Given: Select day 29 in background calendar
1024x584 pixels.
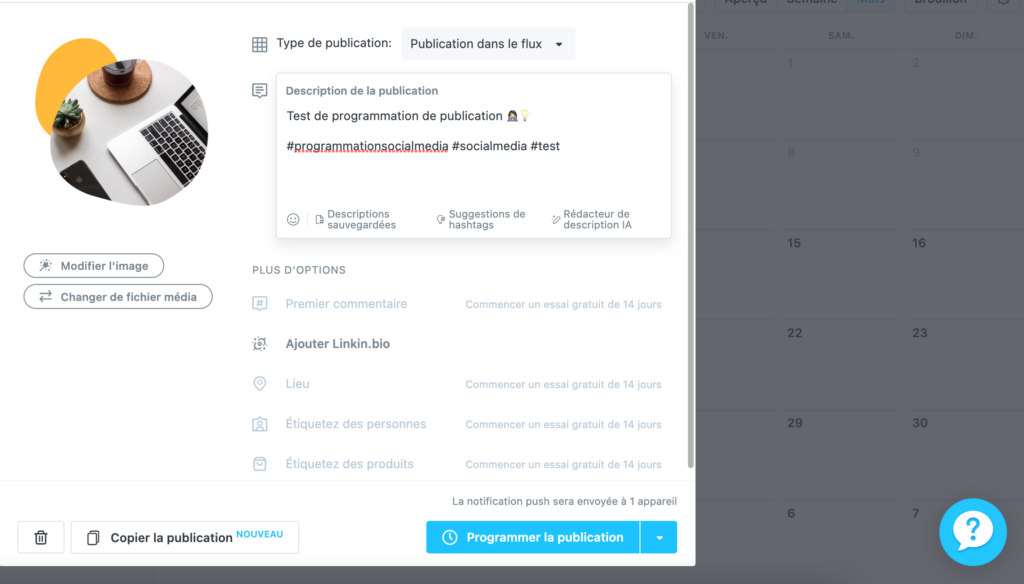Looking at the screenshot, I should pyautogui.click(x=794, y=423).
